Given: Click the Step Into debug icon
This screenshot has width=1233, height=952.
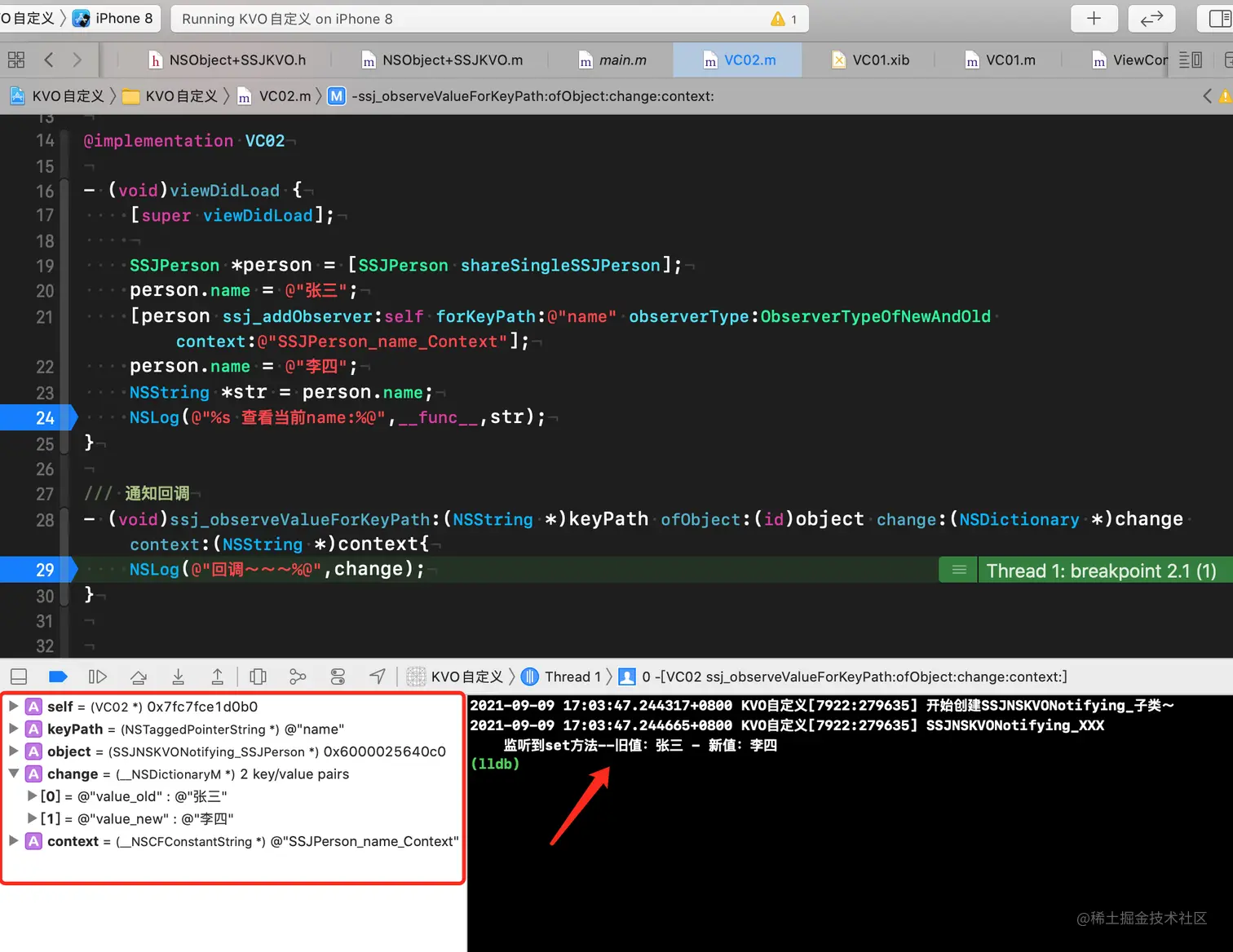Looking at the screenshot, I should [178, 677].
